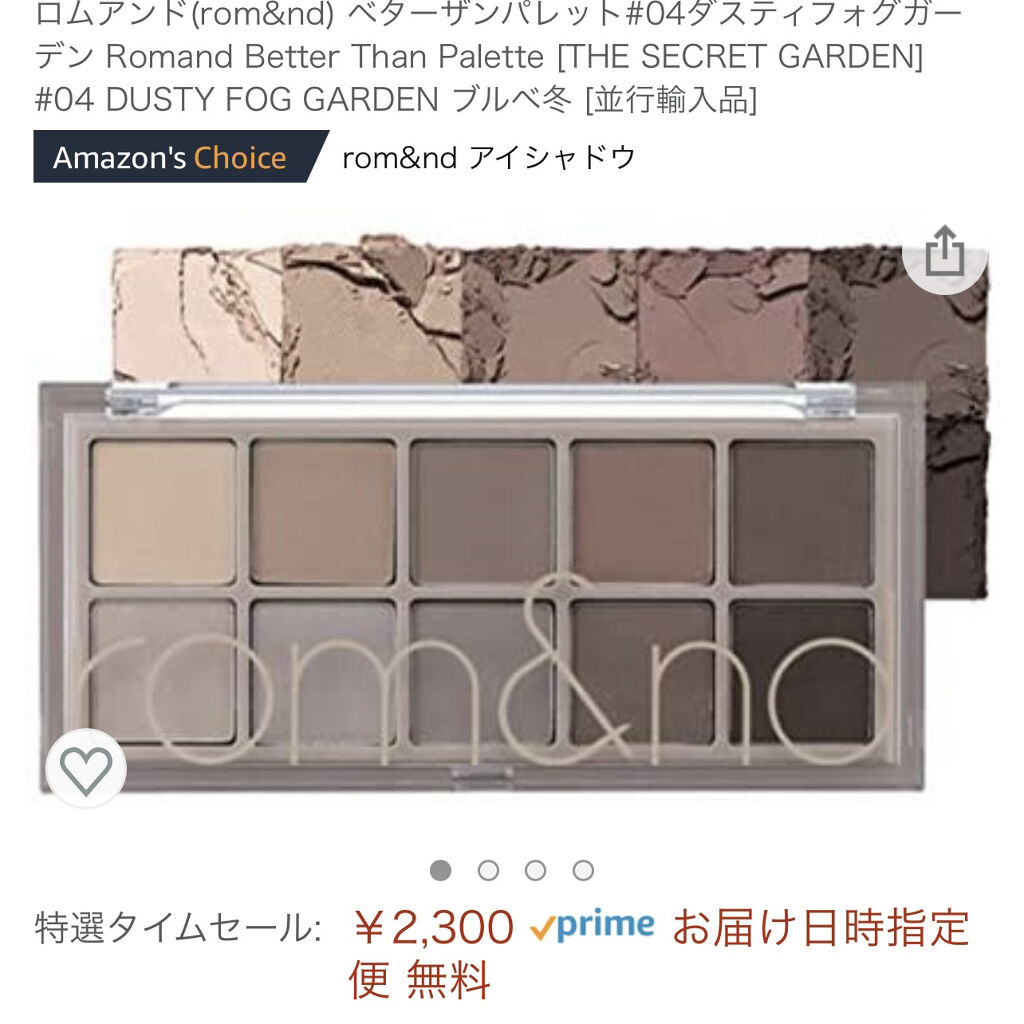This screenshot has width=1024, height=1024.
Task: Select the first image carousel dot
Action: (x=441, y=871)
